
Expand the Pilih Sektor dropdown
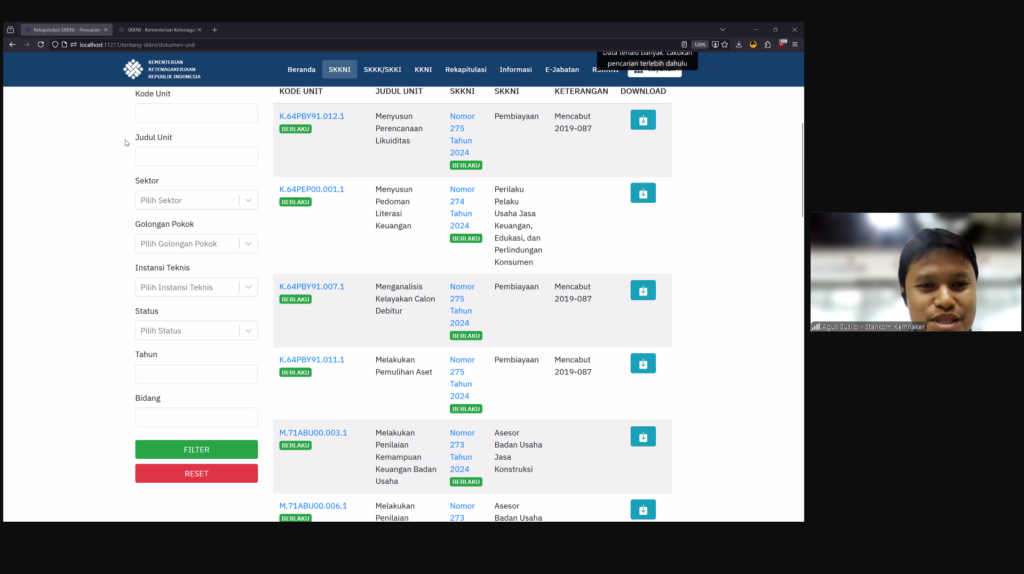click(196, 200)
